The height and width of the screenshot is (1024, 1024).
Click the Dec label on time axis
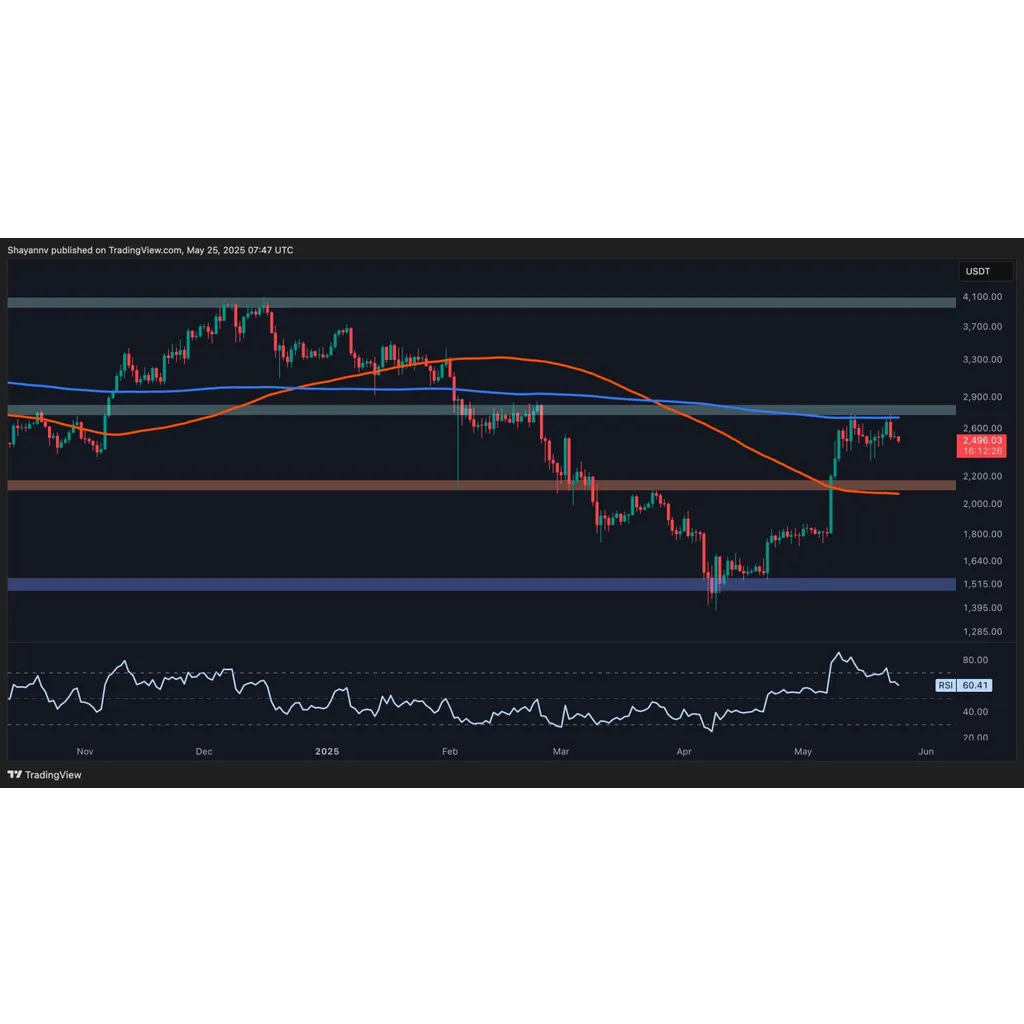click(x=204, y=751)
